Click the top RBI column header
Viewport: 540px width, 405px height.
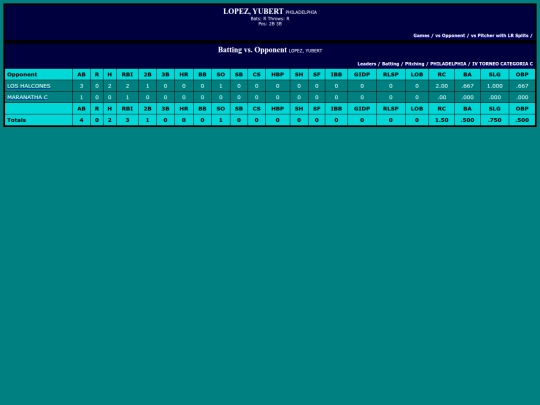click(127, 74)
